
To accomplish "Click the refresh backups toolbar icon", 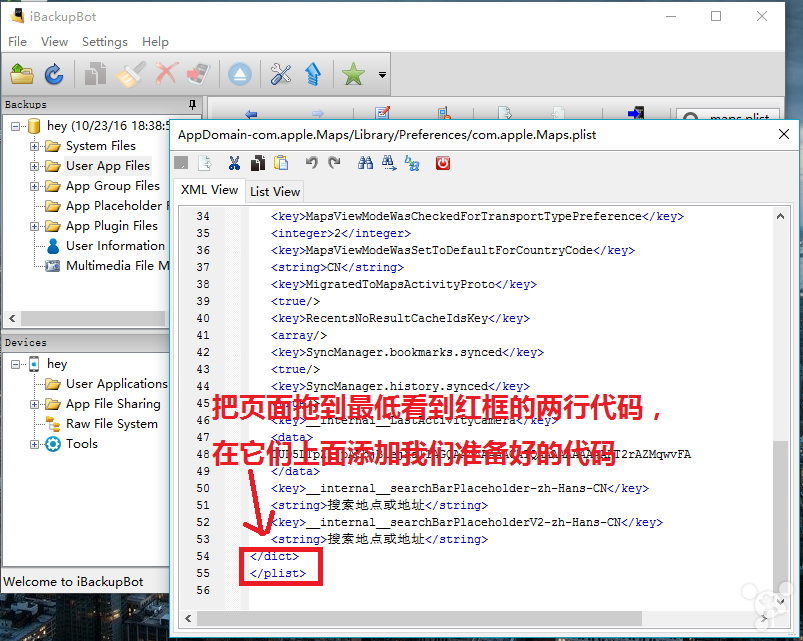I will click(54, 75).
